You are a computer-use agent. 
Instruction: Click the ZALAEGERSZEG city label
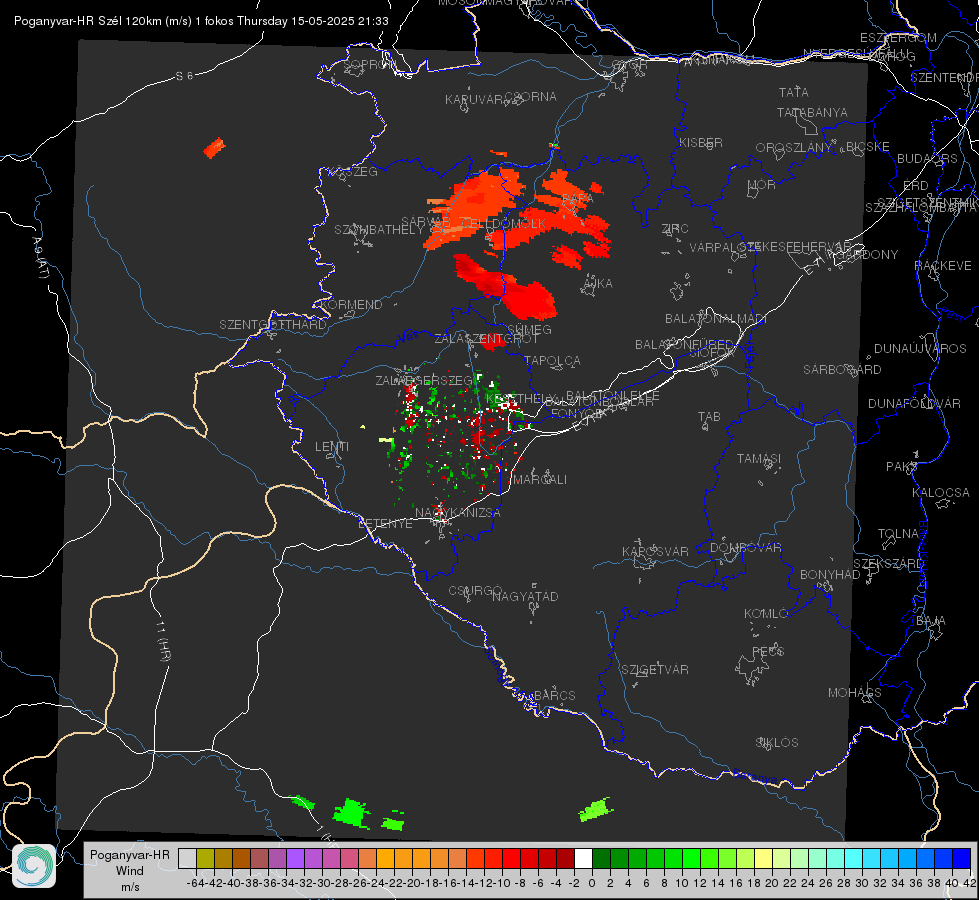[424, 380]
